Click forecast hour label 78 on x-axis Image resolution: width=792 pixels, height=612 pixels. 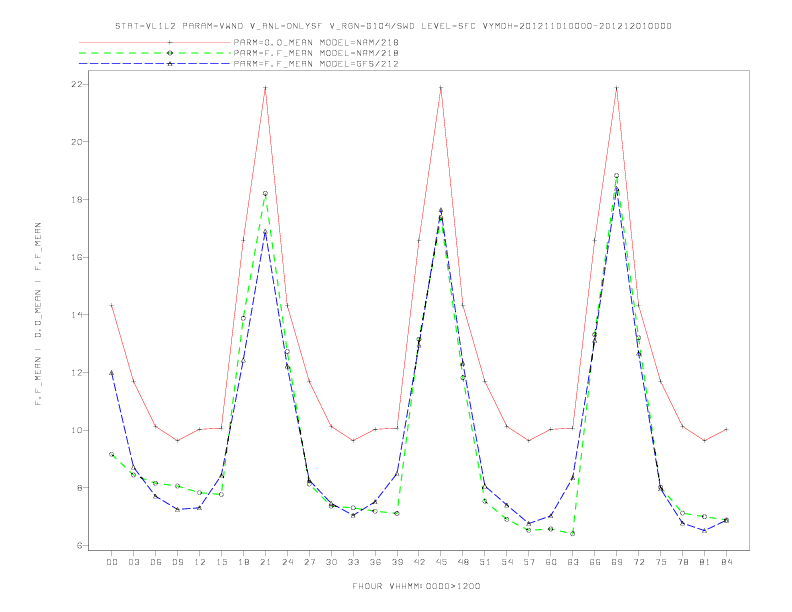click(682, 562)
